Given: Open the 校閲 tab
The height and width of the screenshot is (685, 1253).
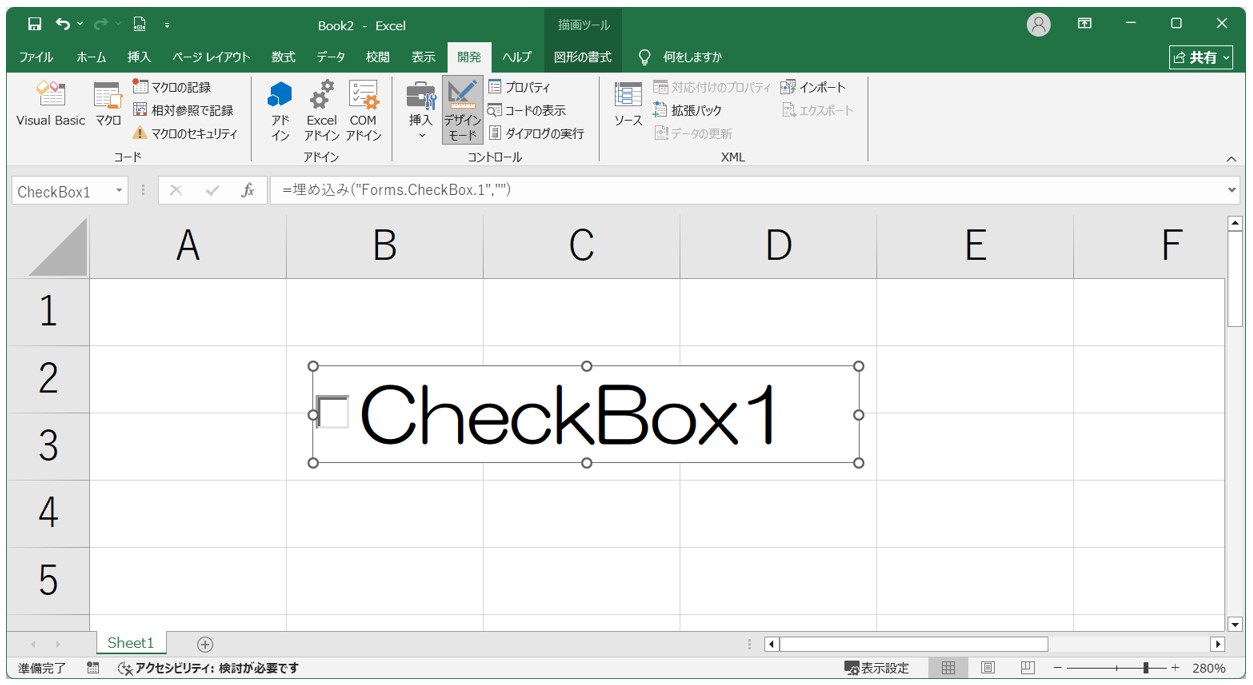Looking at the screenshot, I should click(377, 57).
